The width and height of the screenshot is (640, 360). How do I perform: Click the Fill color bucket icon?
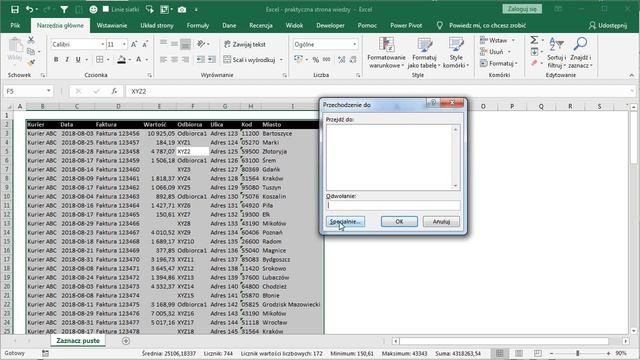121,60
